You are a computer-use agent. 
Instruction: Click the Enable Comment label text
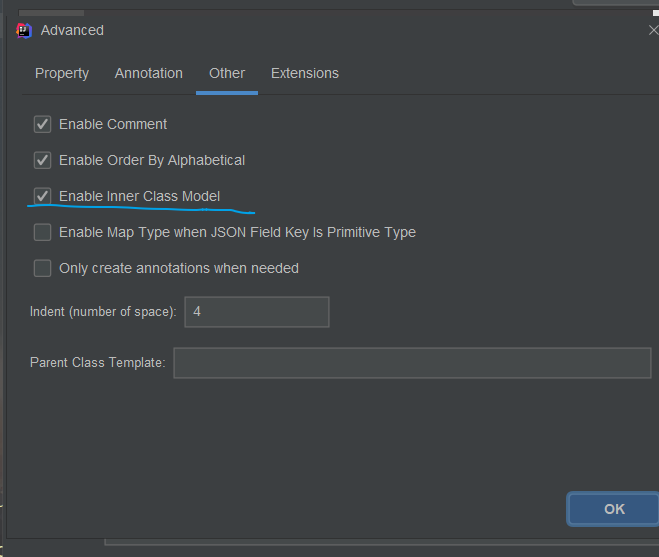click(113, 124)
